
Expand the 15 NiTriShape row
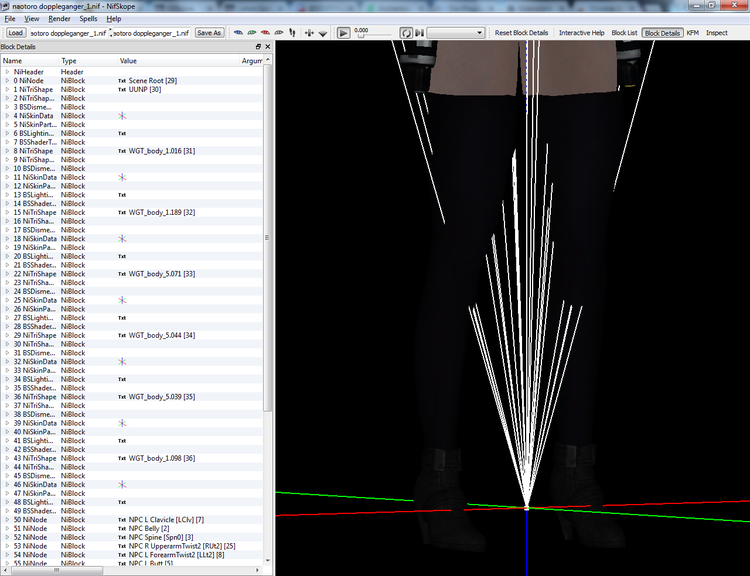[7, 212]
